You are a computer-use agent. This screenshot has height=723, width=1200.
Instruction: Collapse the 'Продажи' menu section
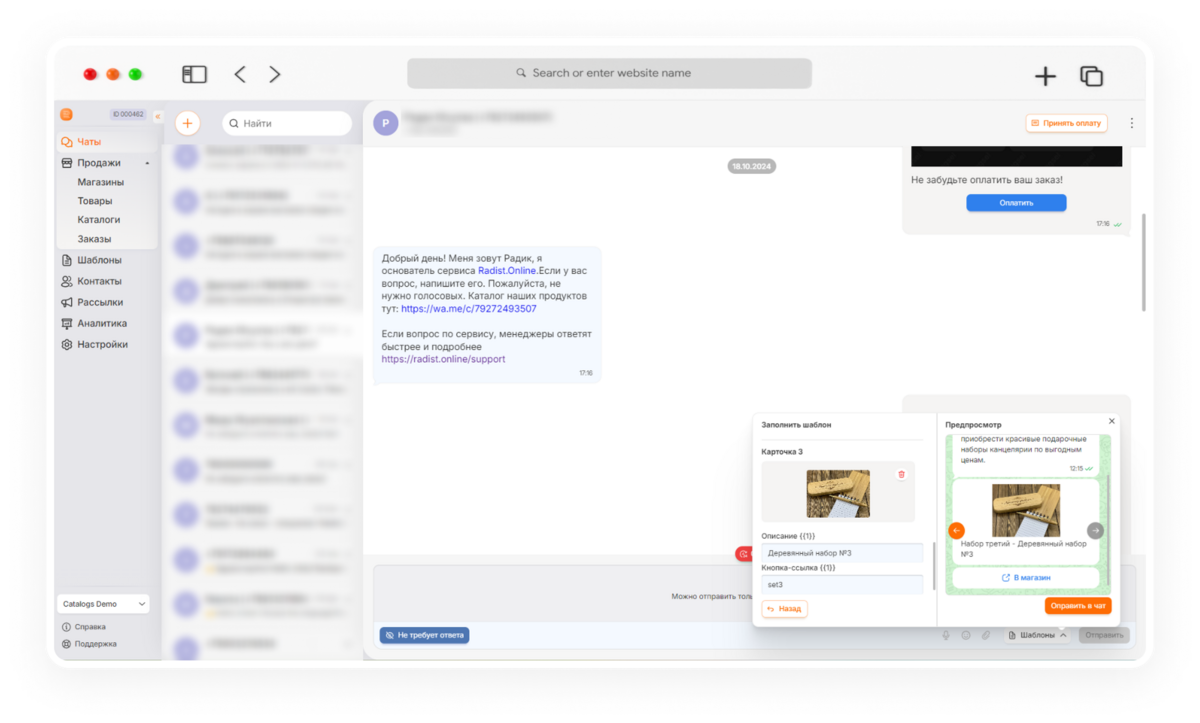[x=147, y=163]
